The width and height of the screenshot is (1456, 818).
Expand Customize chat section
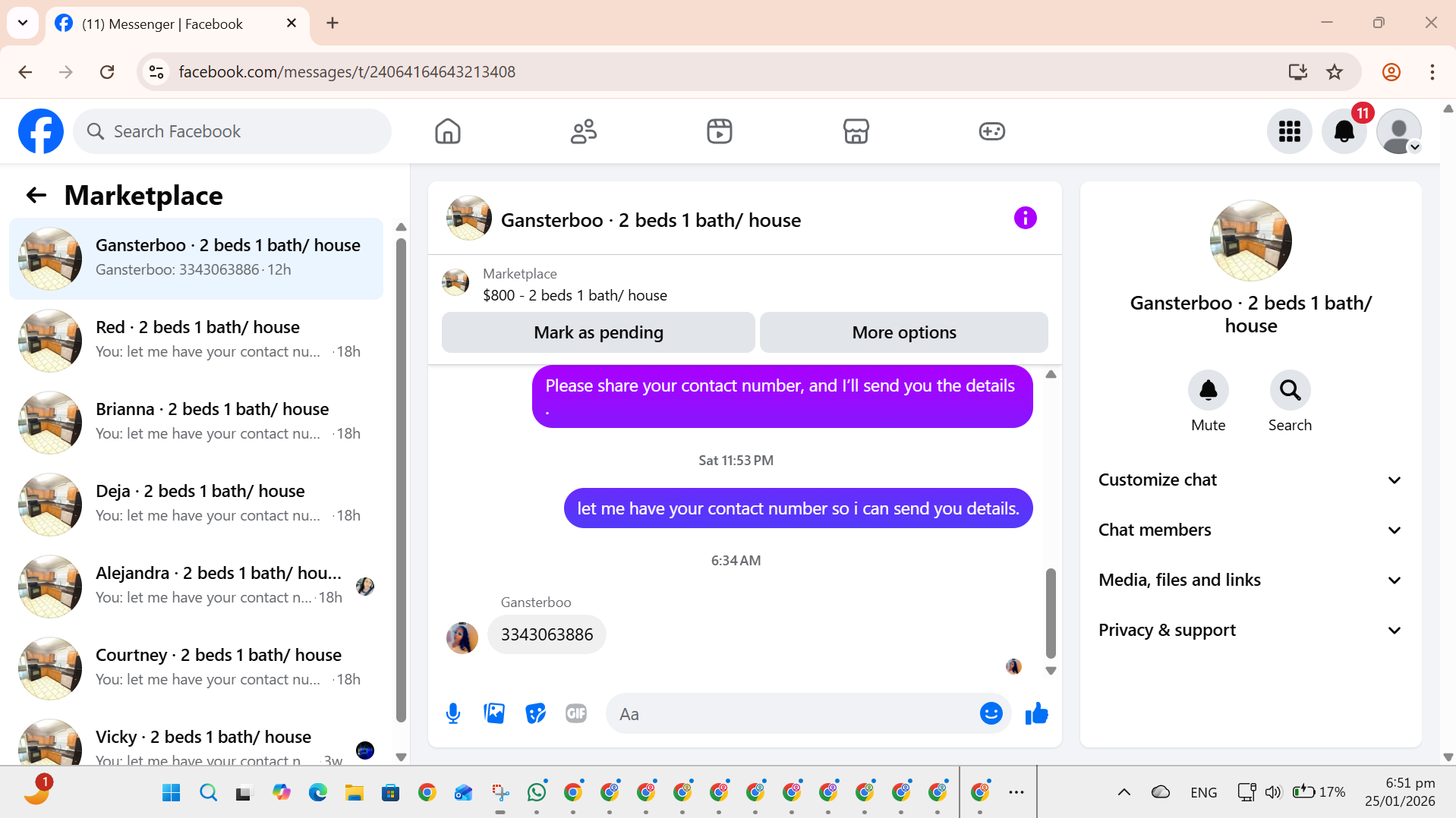[1250, 480]
